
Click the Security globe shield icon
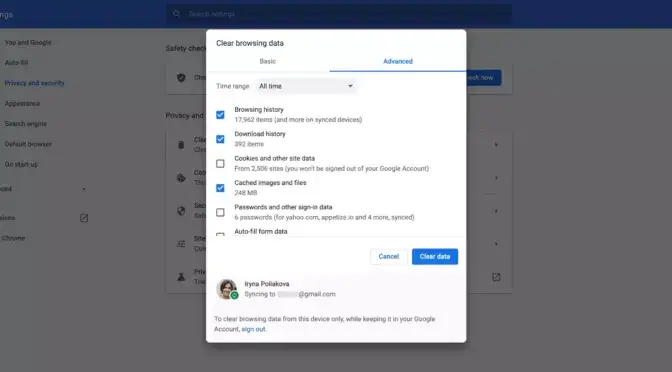tap(181, 211)
